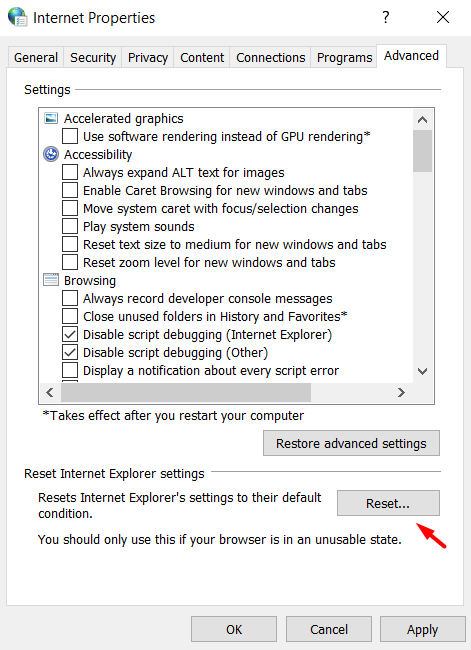Viewport: 471px width, 650px height.
Task: Select the Browsing heading text
Action: (x=90, y=281)
